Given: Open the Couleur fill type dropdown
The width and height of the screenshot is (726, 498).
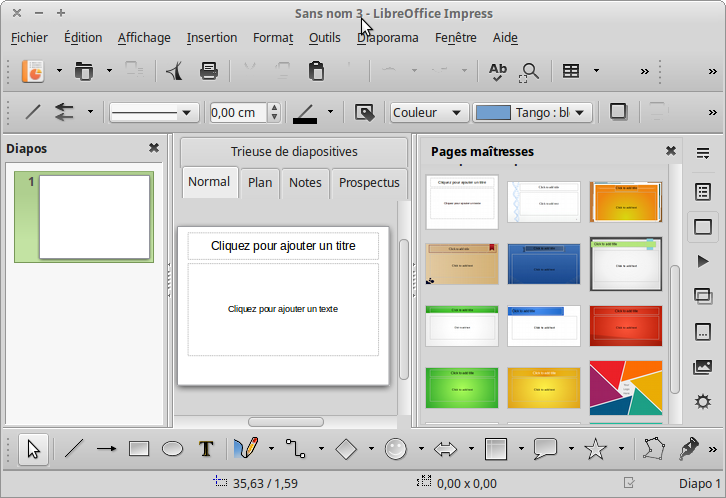Looking at the screenshot, I should click(x=430, y=113).
